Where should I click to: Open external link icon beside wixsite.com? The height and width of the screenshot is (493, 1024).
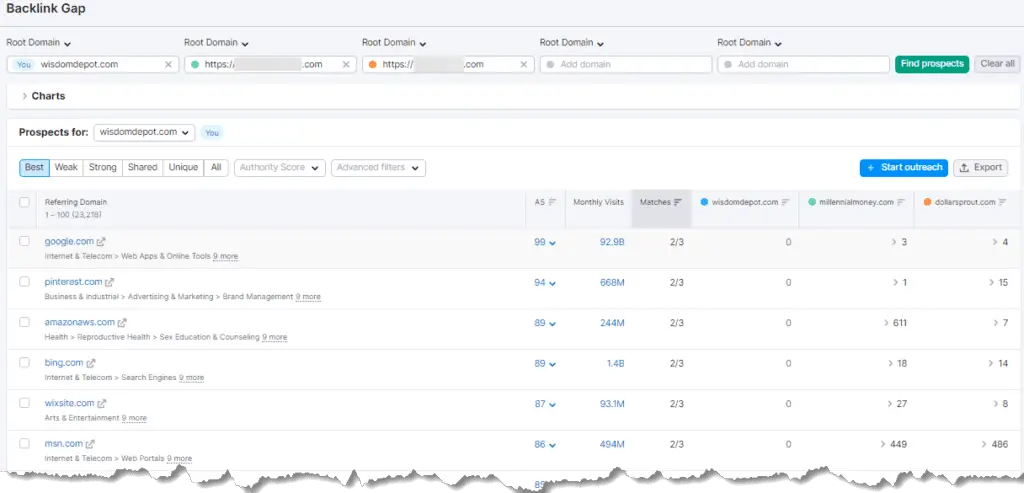102,404
